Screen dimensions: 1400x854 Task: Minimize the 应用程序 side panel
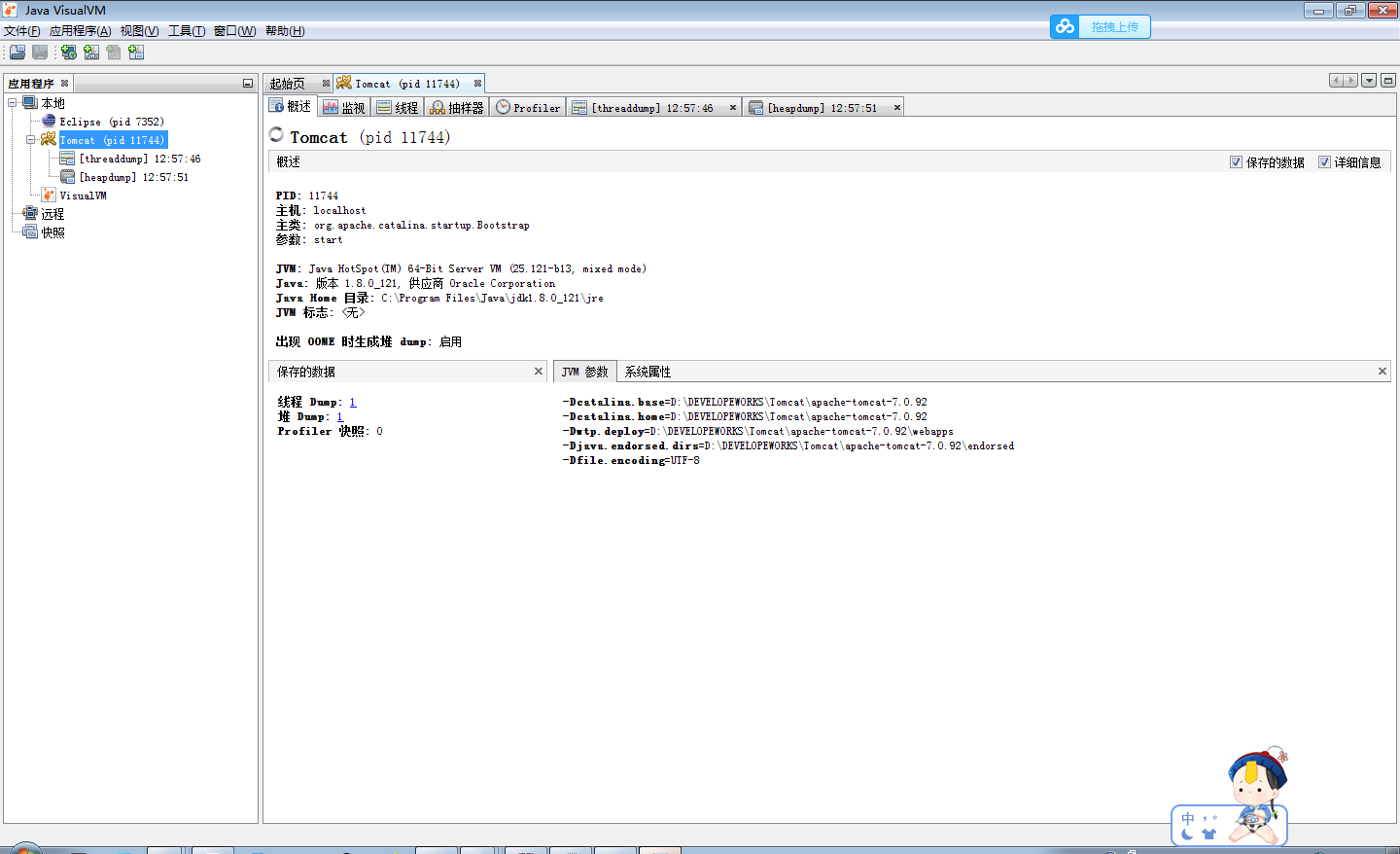click(248, 84)
